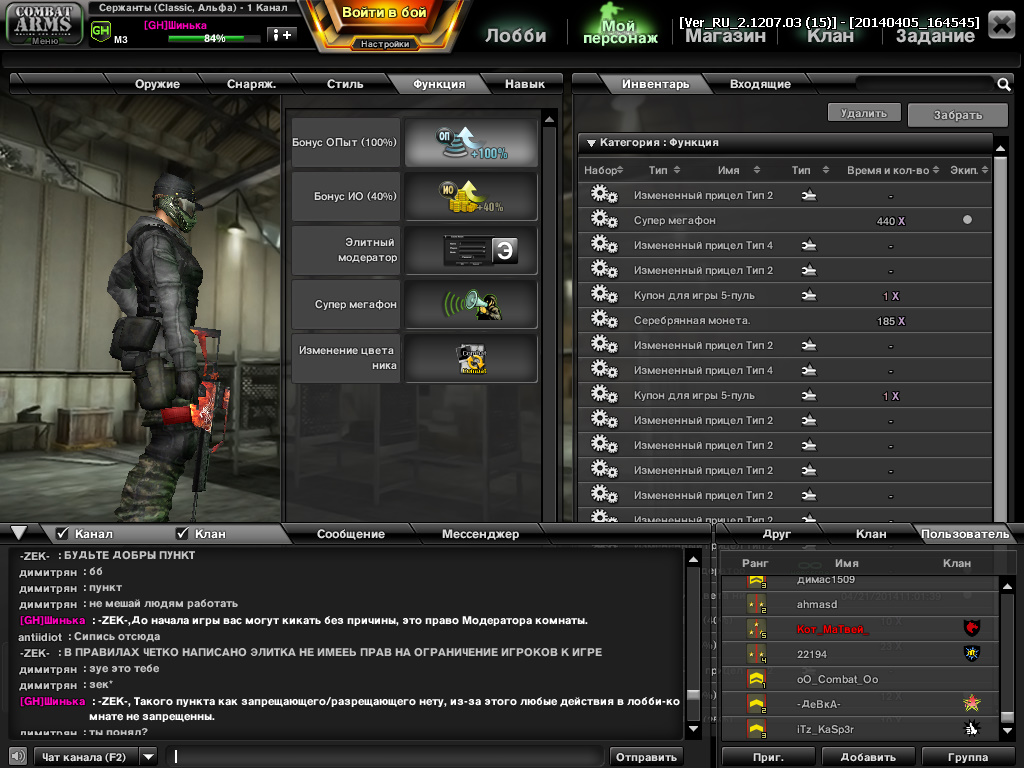The height and width of the screenshot is (768, 1024).
Task: Click the Забрать button
Action: click(957, 115)
